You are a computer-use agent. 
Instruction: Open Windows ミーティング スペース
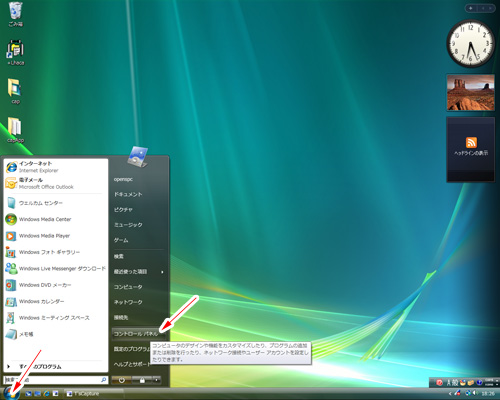[56, 318]
